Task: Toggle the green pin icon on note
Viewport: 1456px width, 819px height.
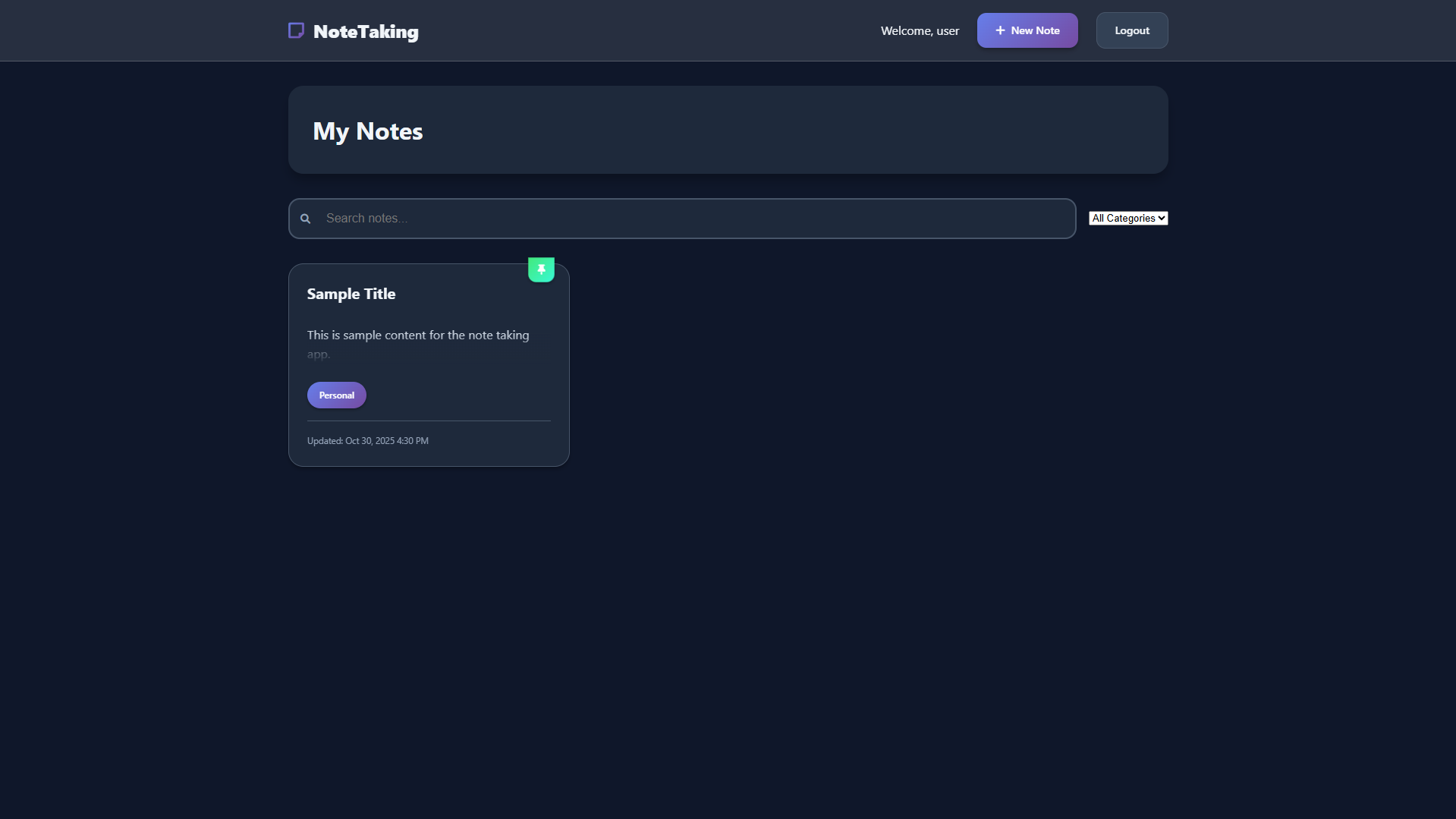Action: point(541,269)
